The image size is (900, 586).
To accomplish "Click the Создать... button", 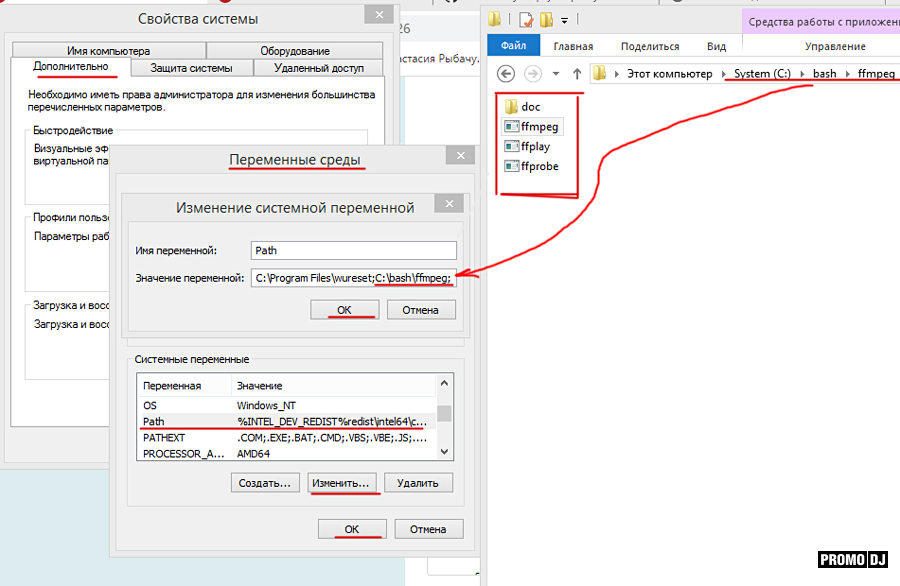I will click(265, 483).
